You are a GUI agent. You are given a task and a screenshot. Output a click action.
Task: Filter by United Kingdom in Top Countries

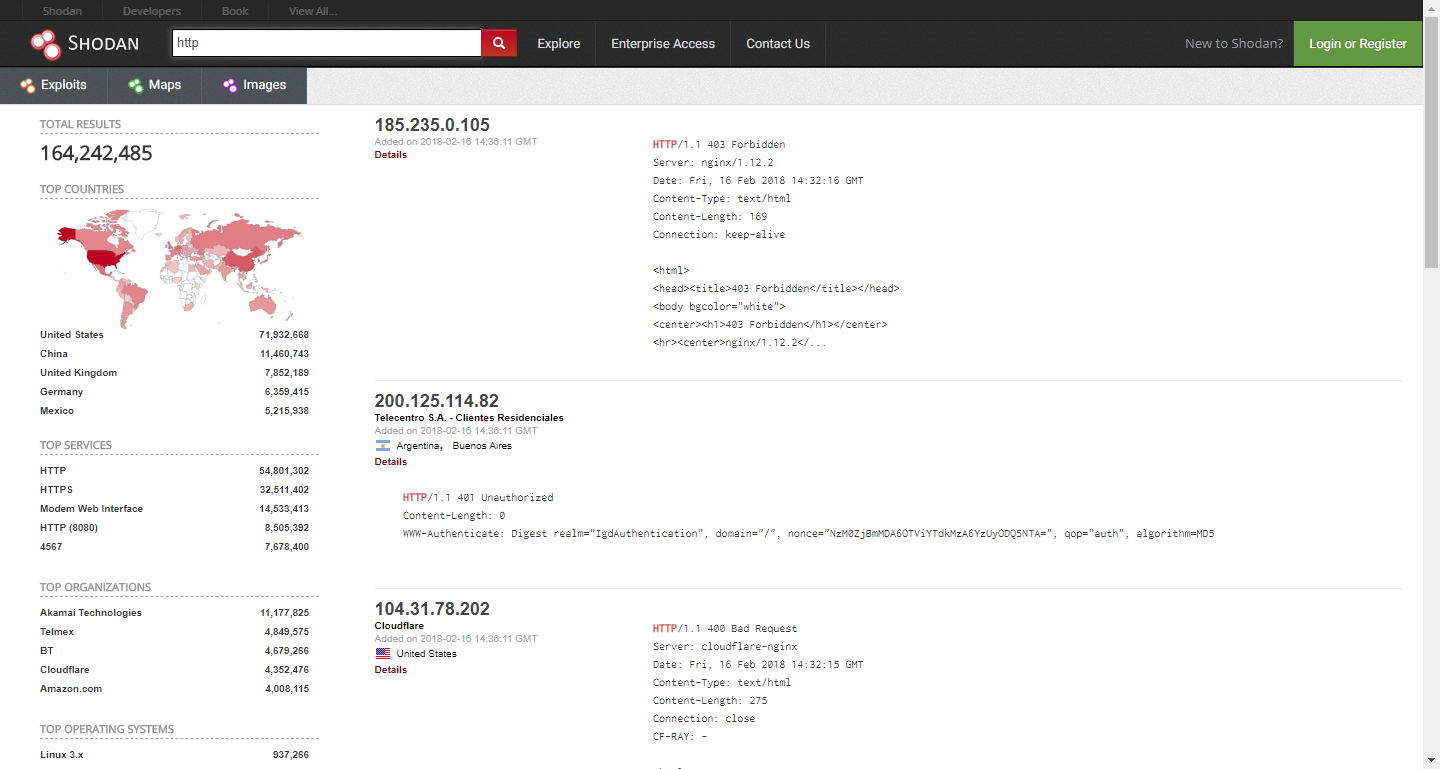(x=79, y=373)
